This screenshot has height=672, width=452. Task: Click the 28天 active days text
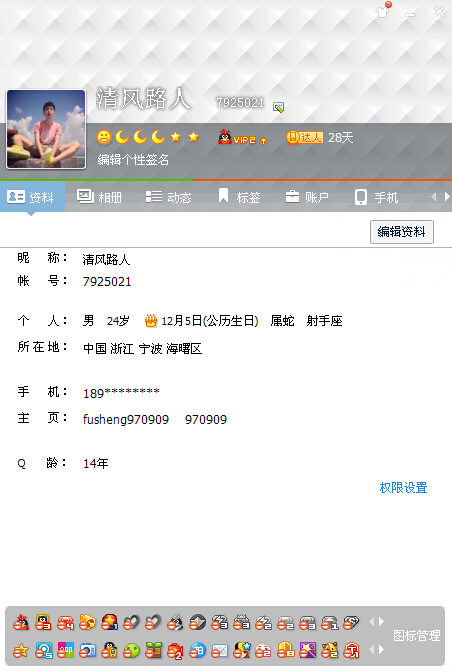coord(341,138)
